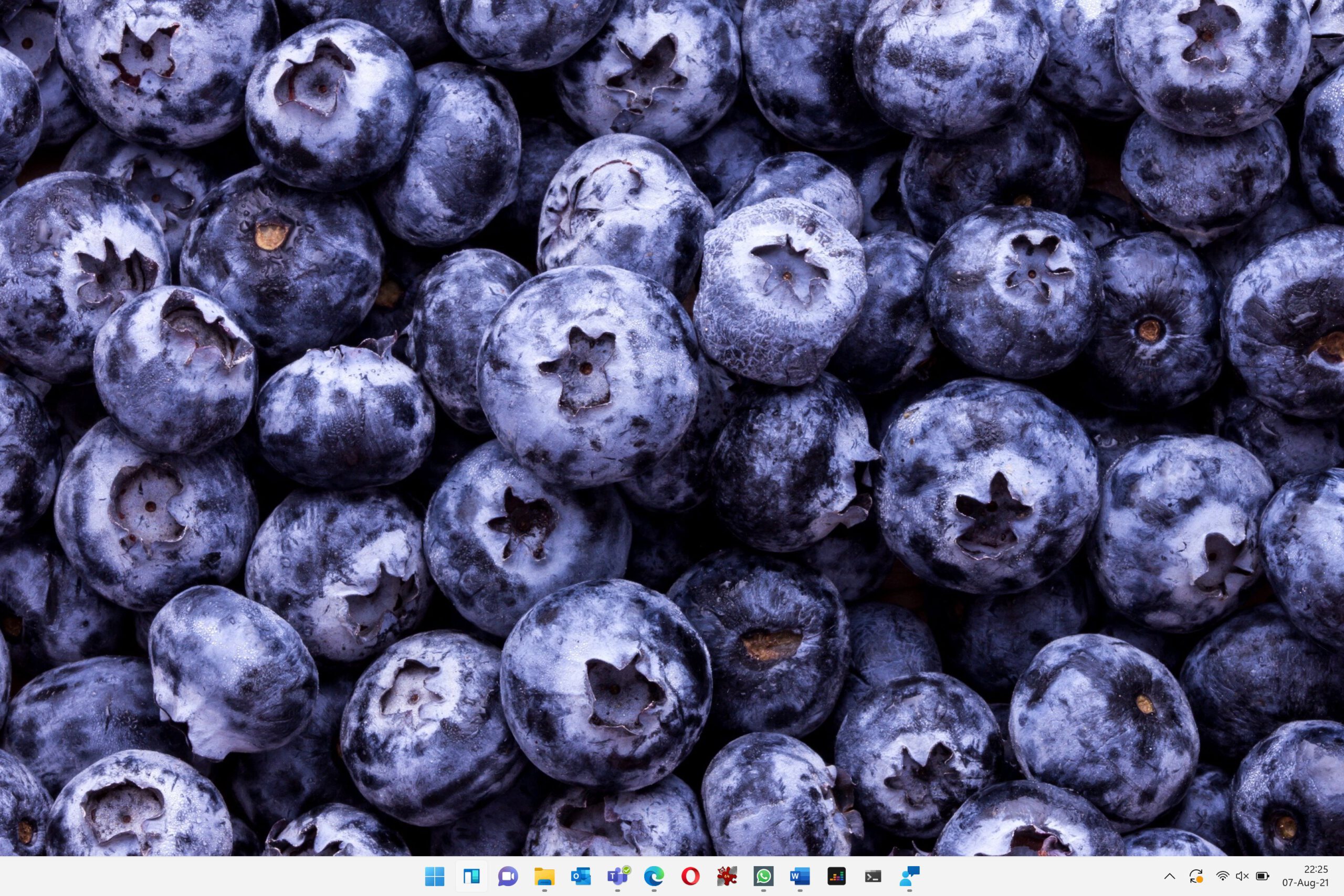Switch to Microsoft Word
The width and height of the screenshot is (1344, 896).
point(800,876)
